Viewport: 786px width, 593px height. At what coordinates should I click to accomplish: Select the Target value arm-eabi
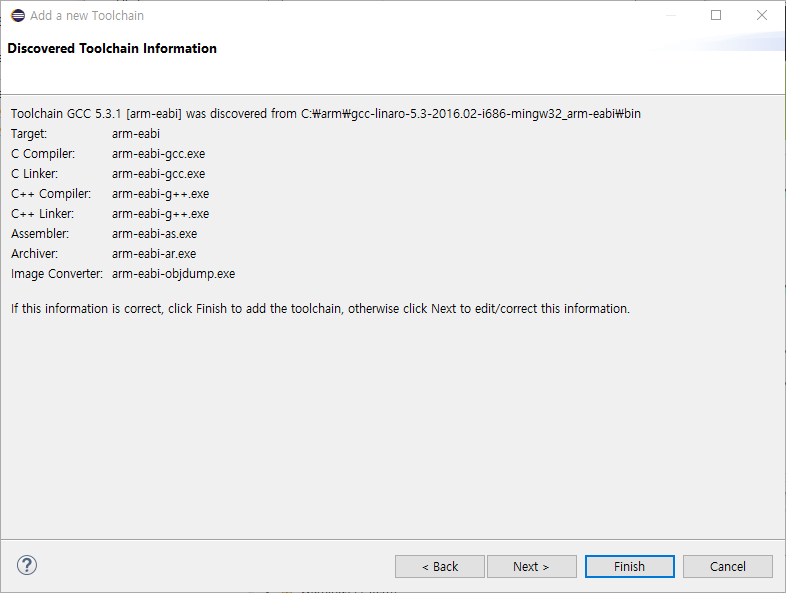[x=136, y=134]
